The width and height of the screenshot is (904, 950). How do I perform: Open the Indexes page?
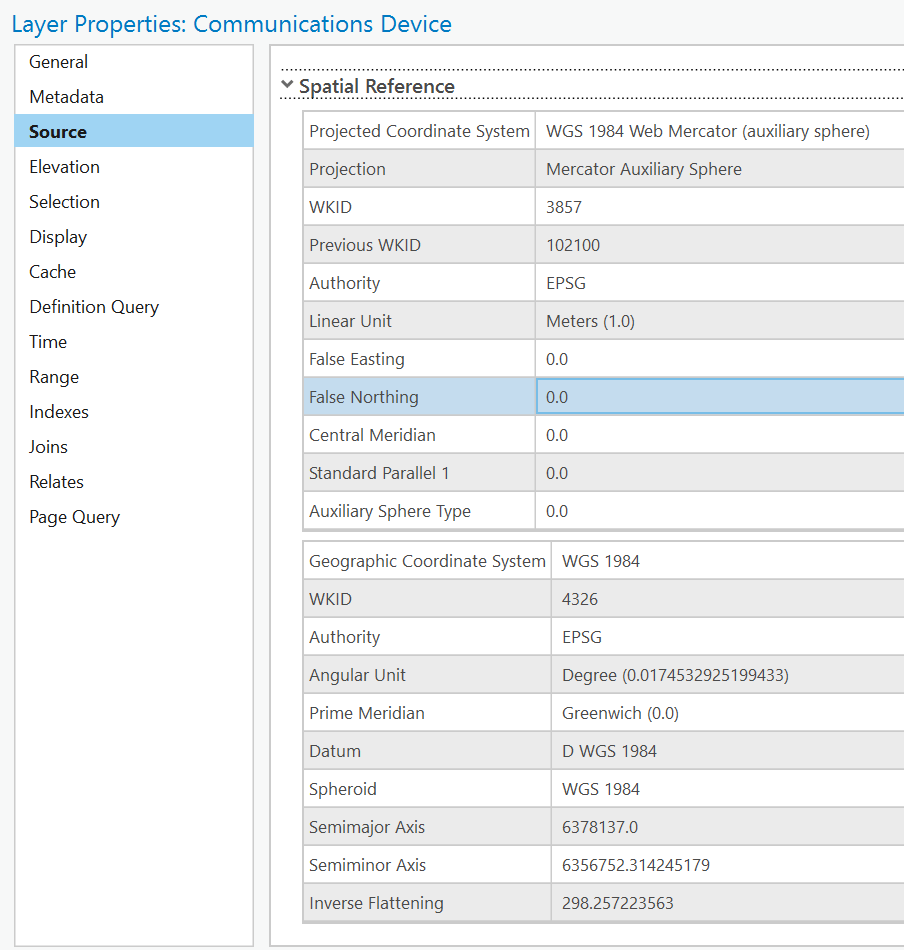[x=59, y=411]
